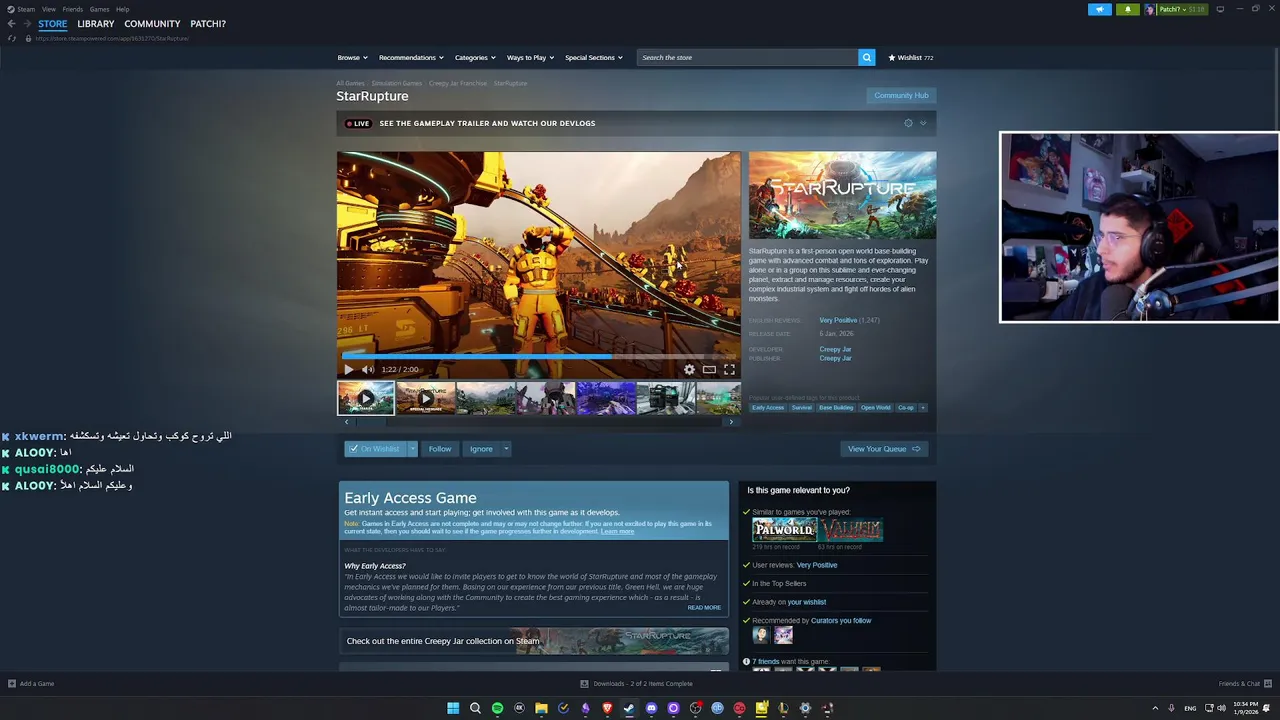Viewport: 1280px width, 720px height.
Task: Toggle theater mode on the video
Action: coord(709,369)
